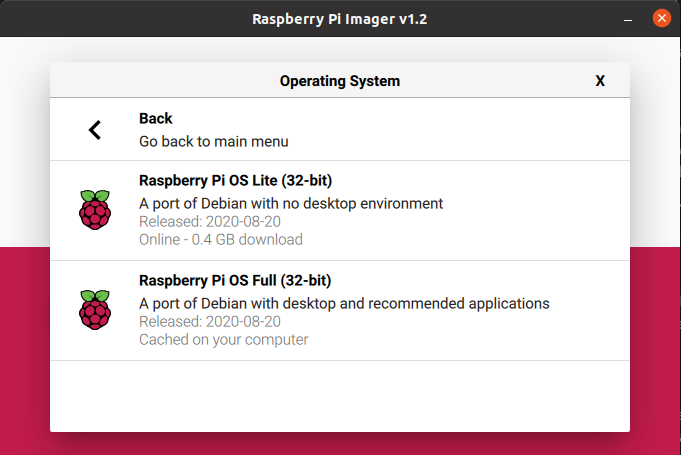Click the bold Back label
This screenshot has width=681, height=455.
pyautogui.click(x=155, y=119)
